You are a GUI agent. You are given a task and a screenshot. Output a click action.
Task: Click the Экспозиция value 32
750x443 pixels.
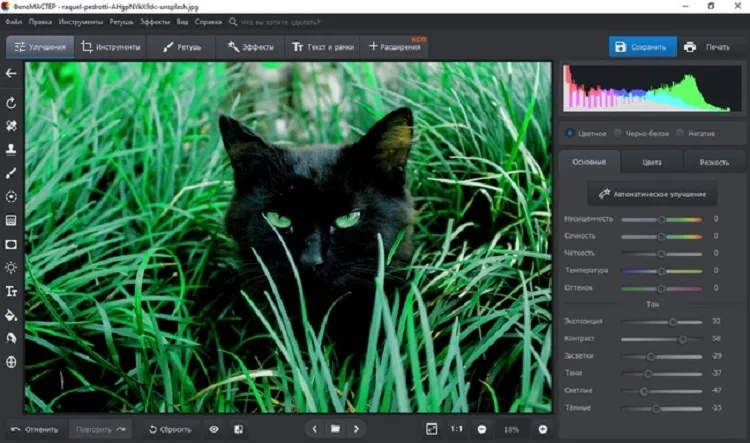point(716,321)
